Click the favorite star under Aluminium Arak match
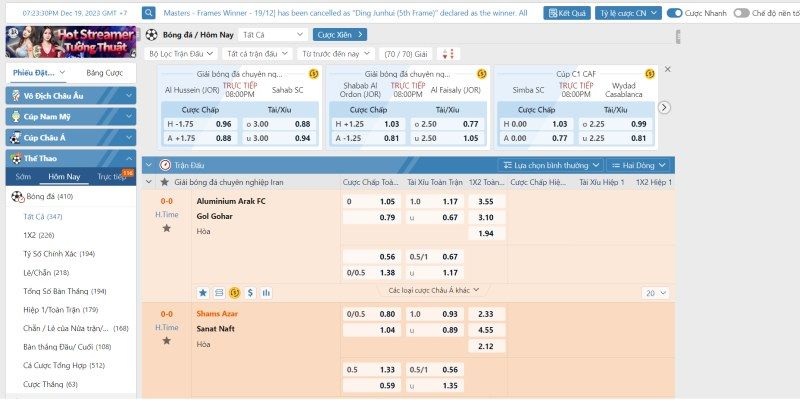 [166, 228]
